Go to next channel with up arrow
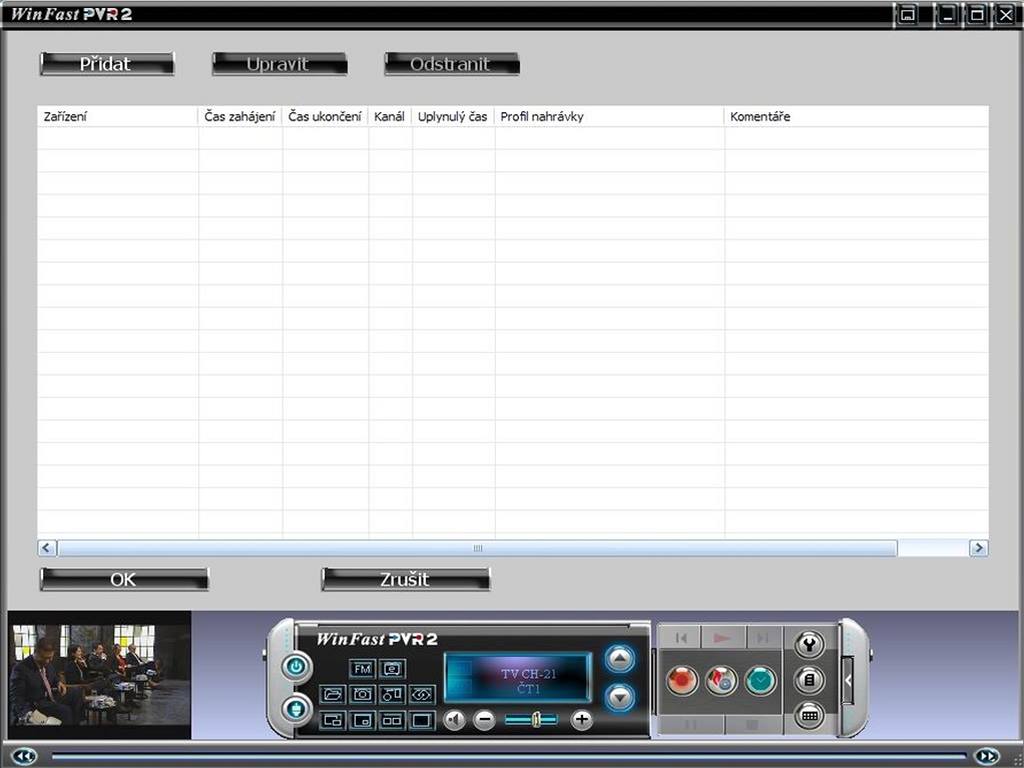 coord(620,659)
